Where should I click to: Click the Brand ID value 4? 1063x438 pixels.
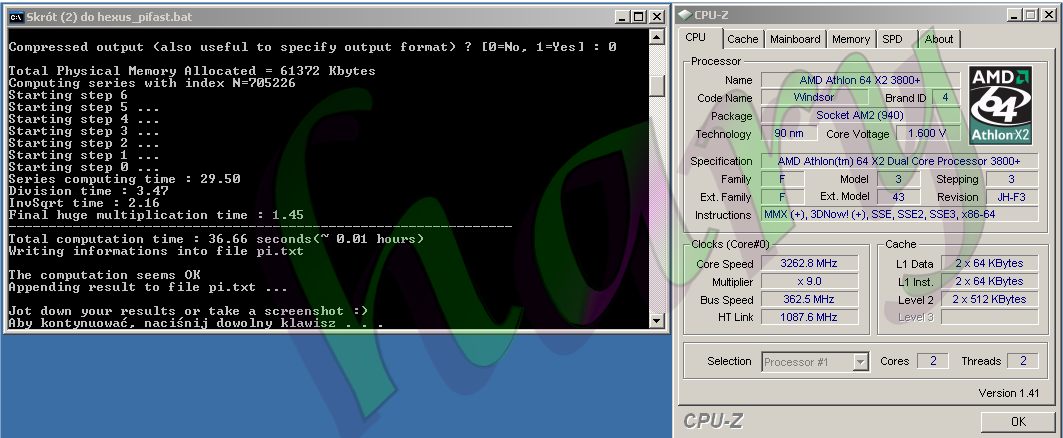pos(946,98)
